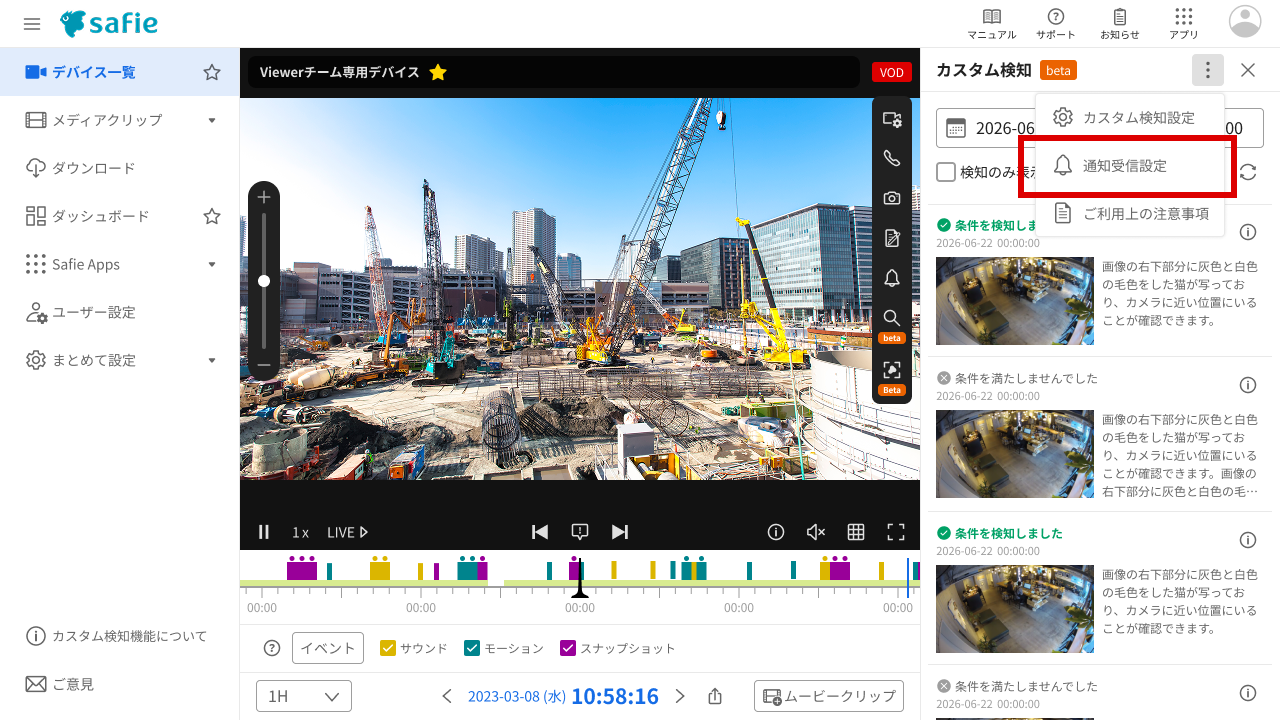Favorite デバイス一覧 with its star

pyautogui.click(x=212, y=72)
